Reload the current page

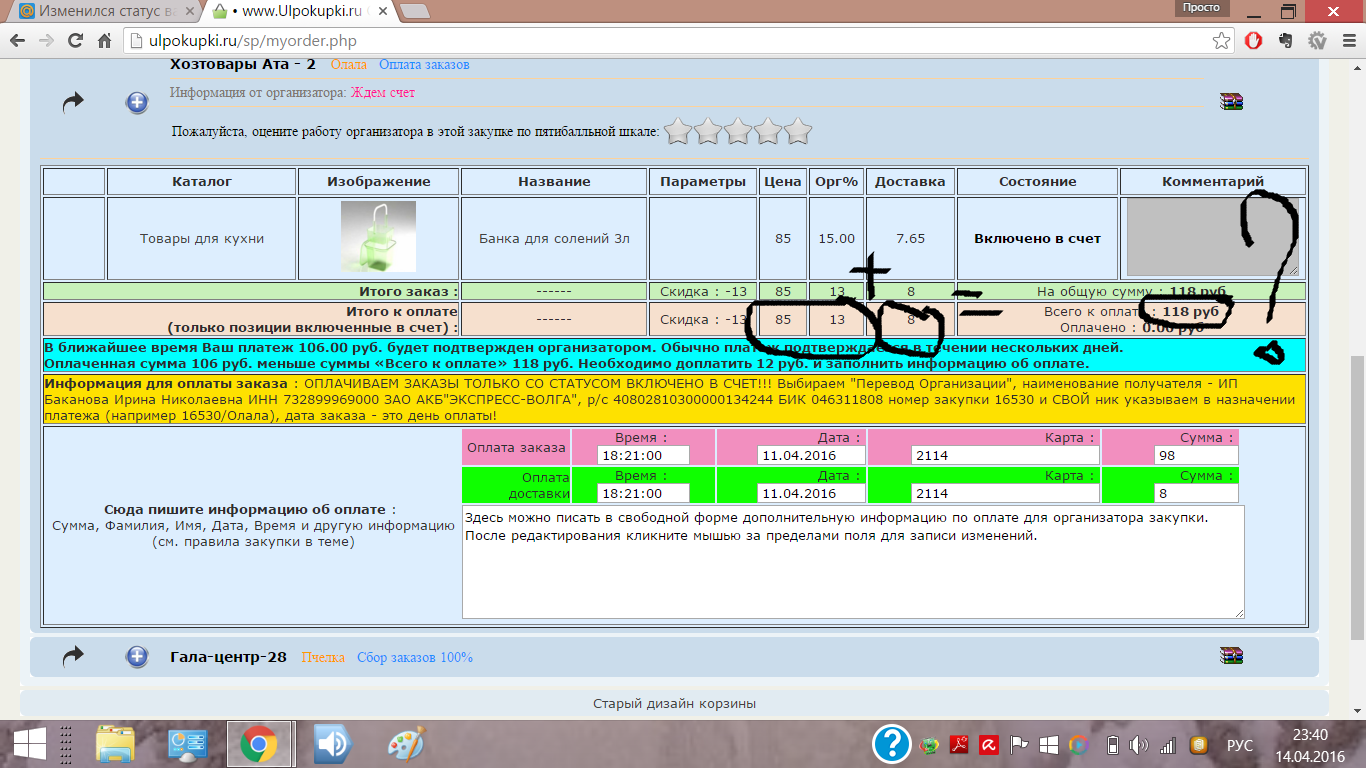pyautogui.click(x=75, y=41)
